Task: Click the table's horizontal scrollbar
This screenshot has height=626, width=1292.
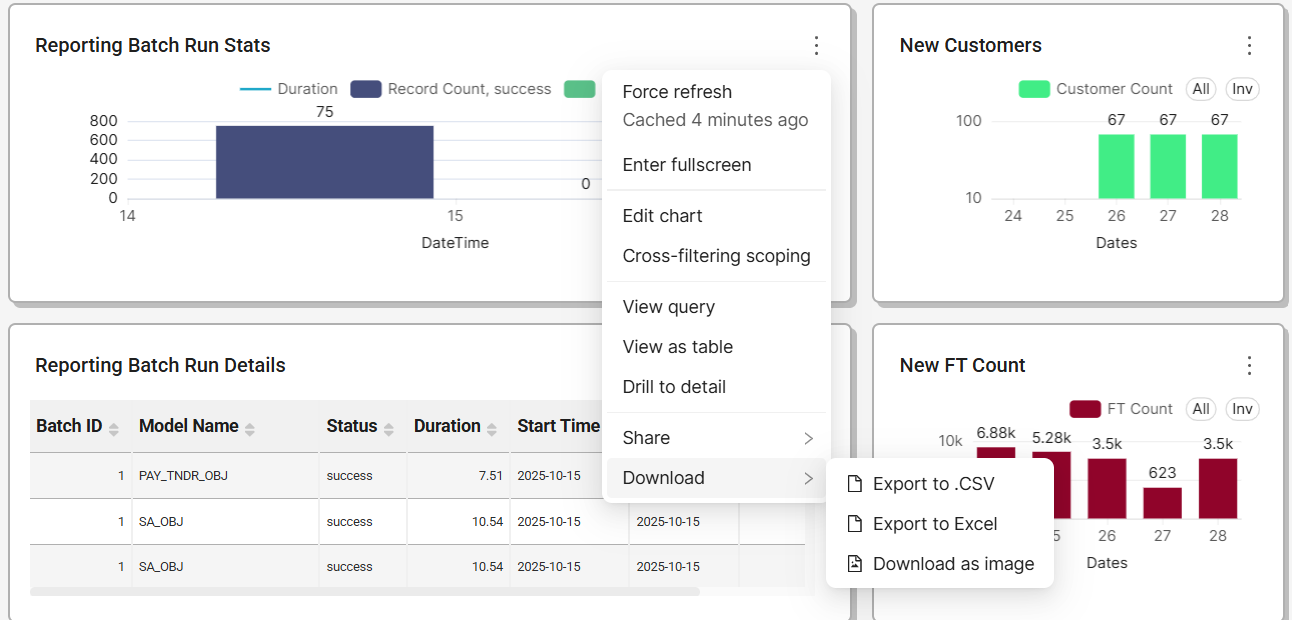Action: pos(365,592)
